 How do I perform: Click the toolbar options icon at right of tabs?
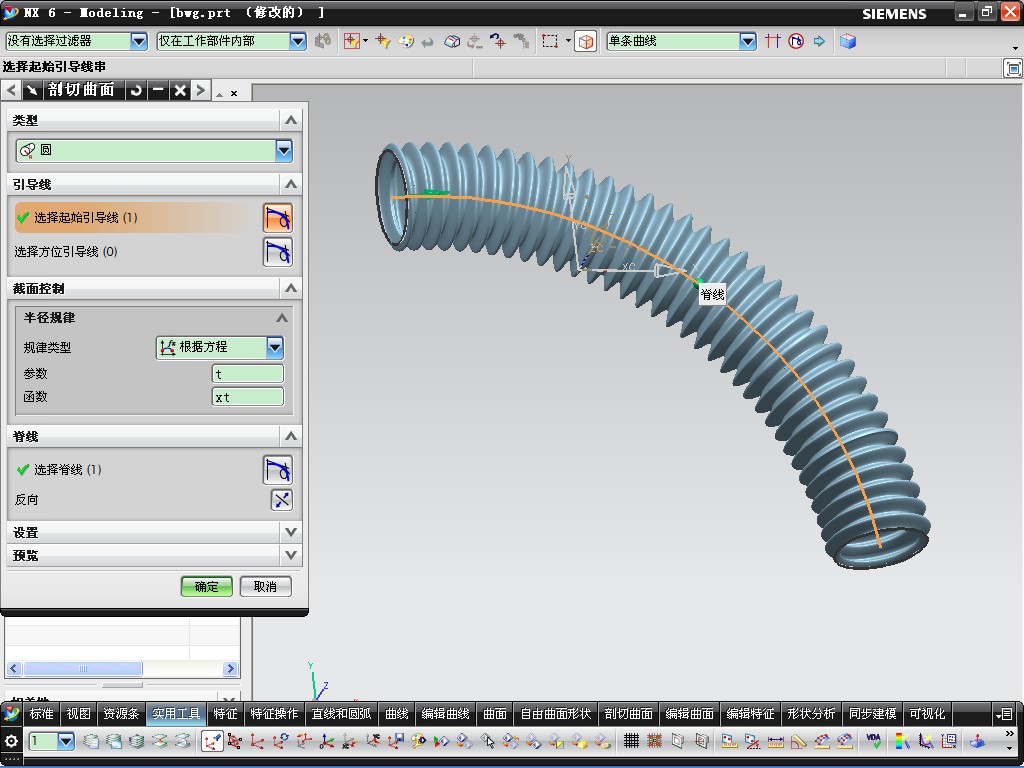[x=1004, y=714]
